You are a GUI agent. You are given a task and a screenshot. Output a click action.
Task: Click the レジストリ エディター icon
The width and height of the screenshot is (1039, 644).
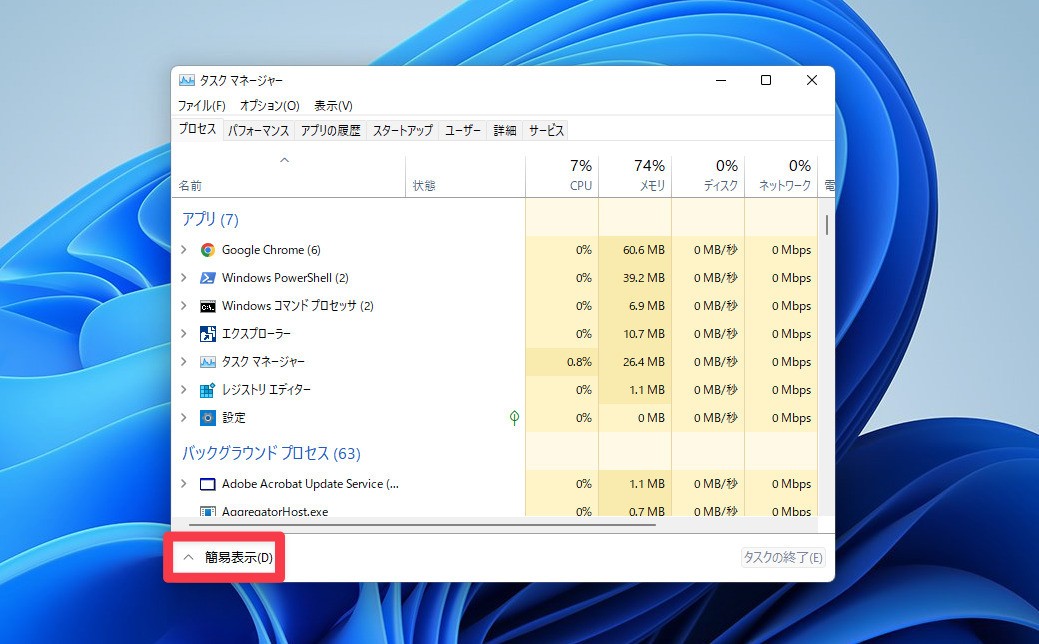click(x=207, y=390)
